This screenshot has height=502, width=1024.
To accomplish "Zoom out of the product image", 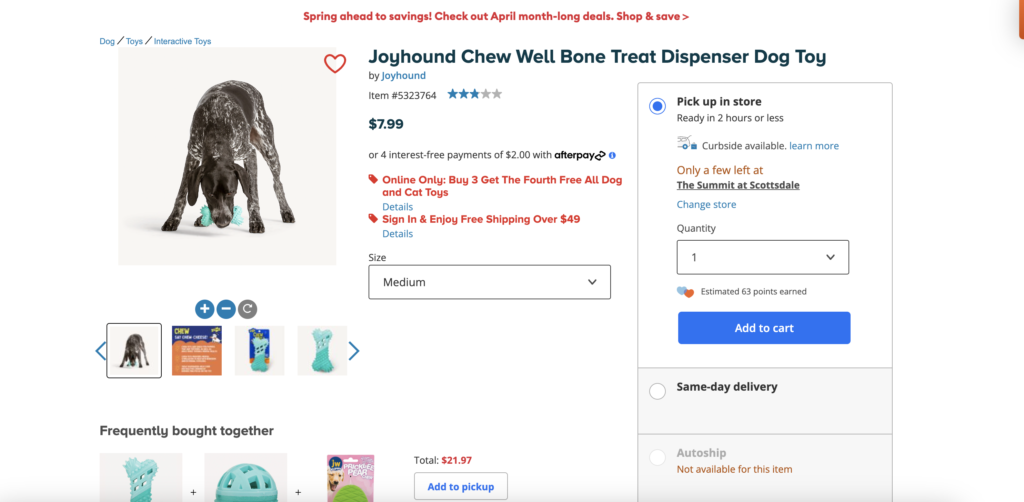I will 226,309.
